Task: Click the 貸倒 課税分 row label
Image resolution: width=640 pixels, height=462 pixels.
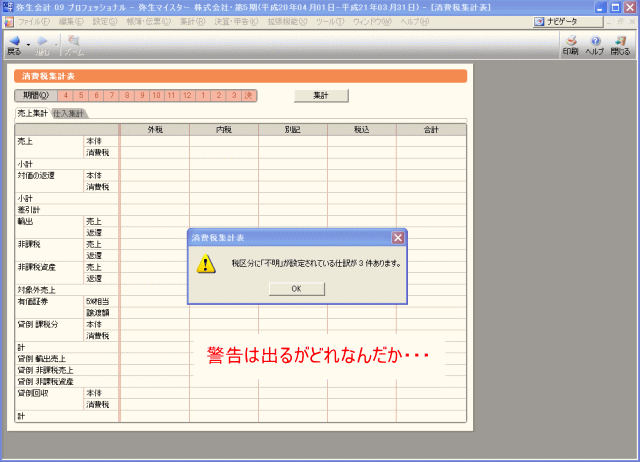Action: coord(38,324)
